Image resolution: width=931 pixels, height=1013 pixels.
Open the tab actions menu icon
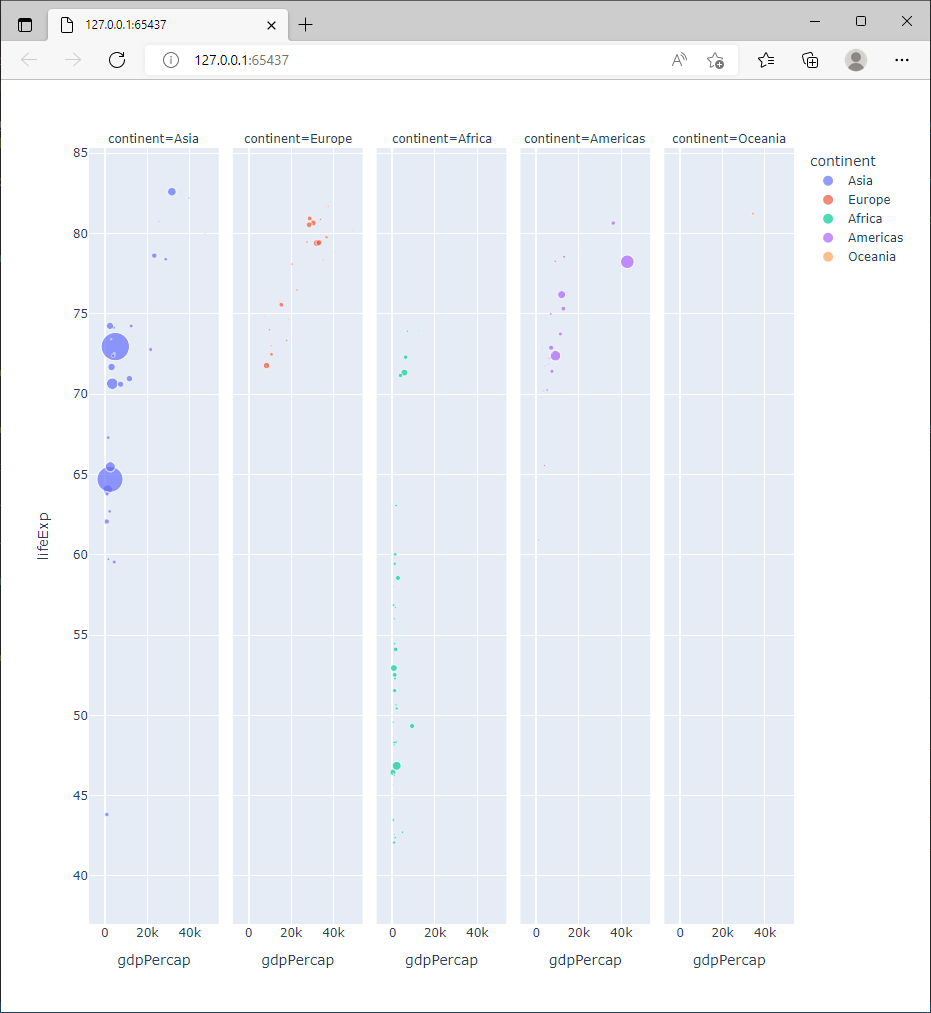pyautogui.click(x=25, y=25)
